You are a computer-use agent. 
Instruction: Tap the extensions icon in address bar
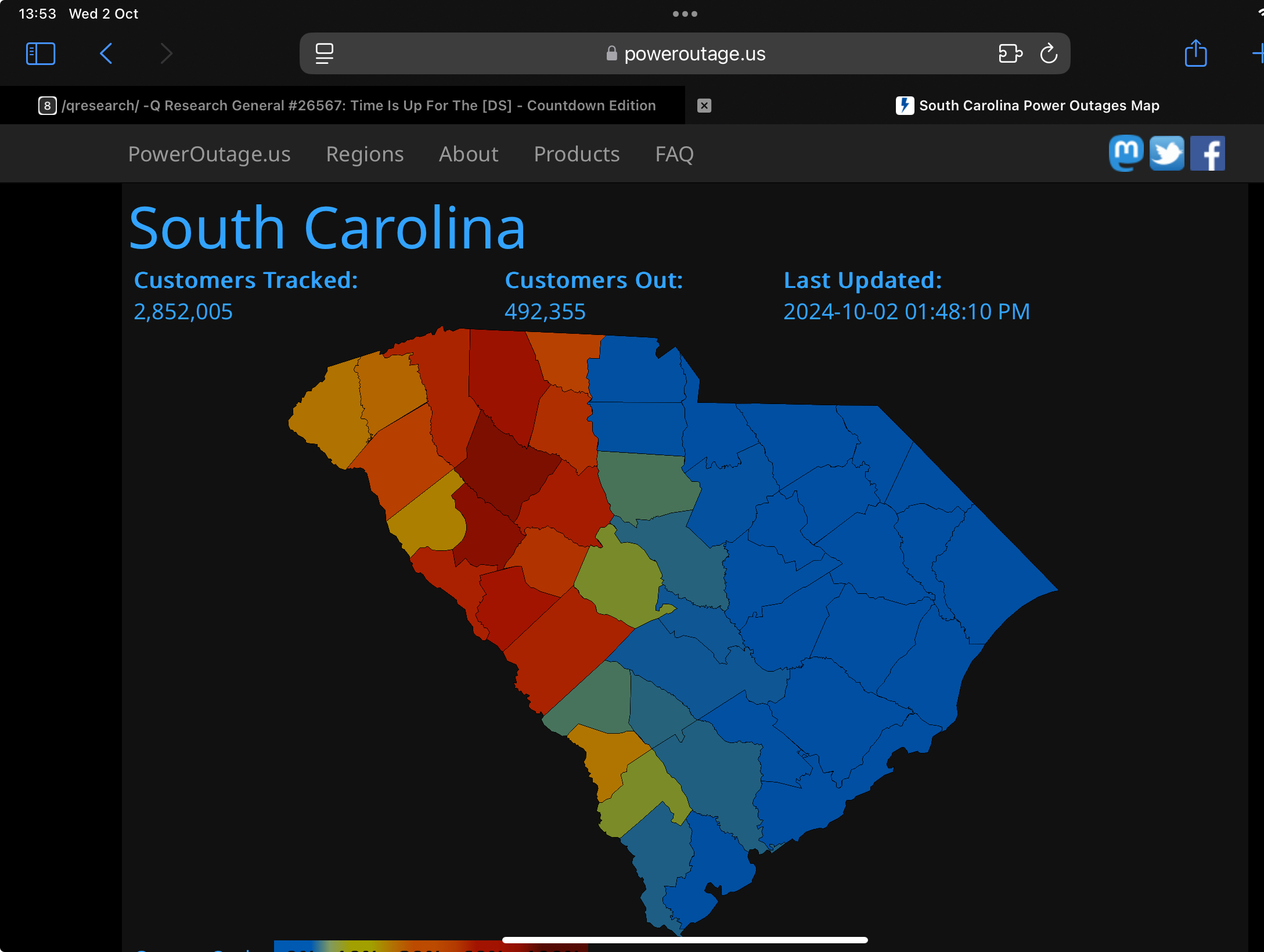point(1010,53)
